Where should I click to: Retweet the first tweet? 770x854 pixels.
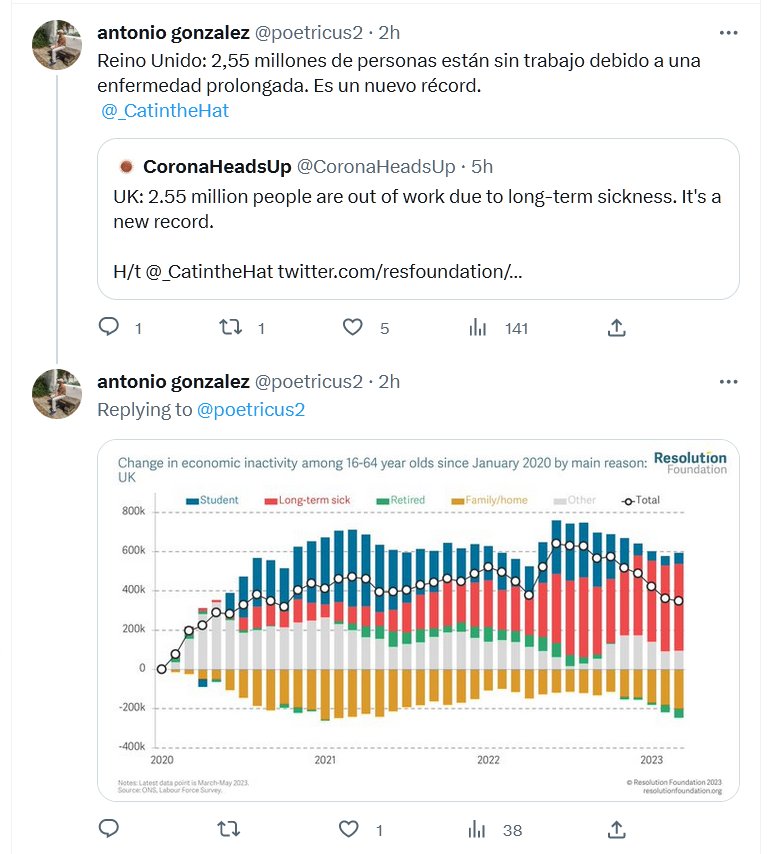point(231,327)
